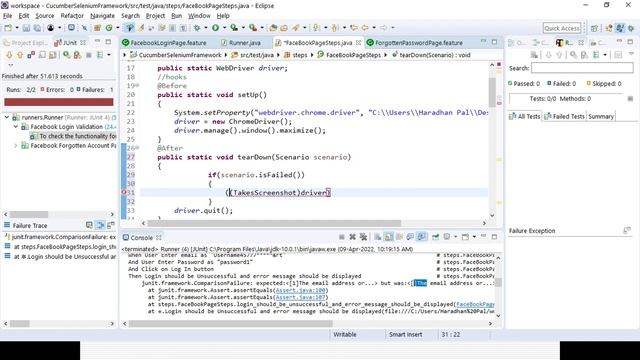Open Run button dropdown arrow
The width and height of the screenshot is (640, 360).
(224, 28)
